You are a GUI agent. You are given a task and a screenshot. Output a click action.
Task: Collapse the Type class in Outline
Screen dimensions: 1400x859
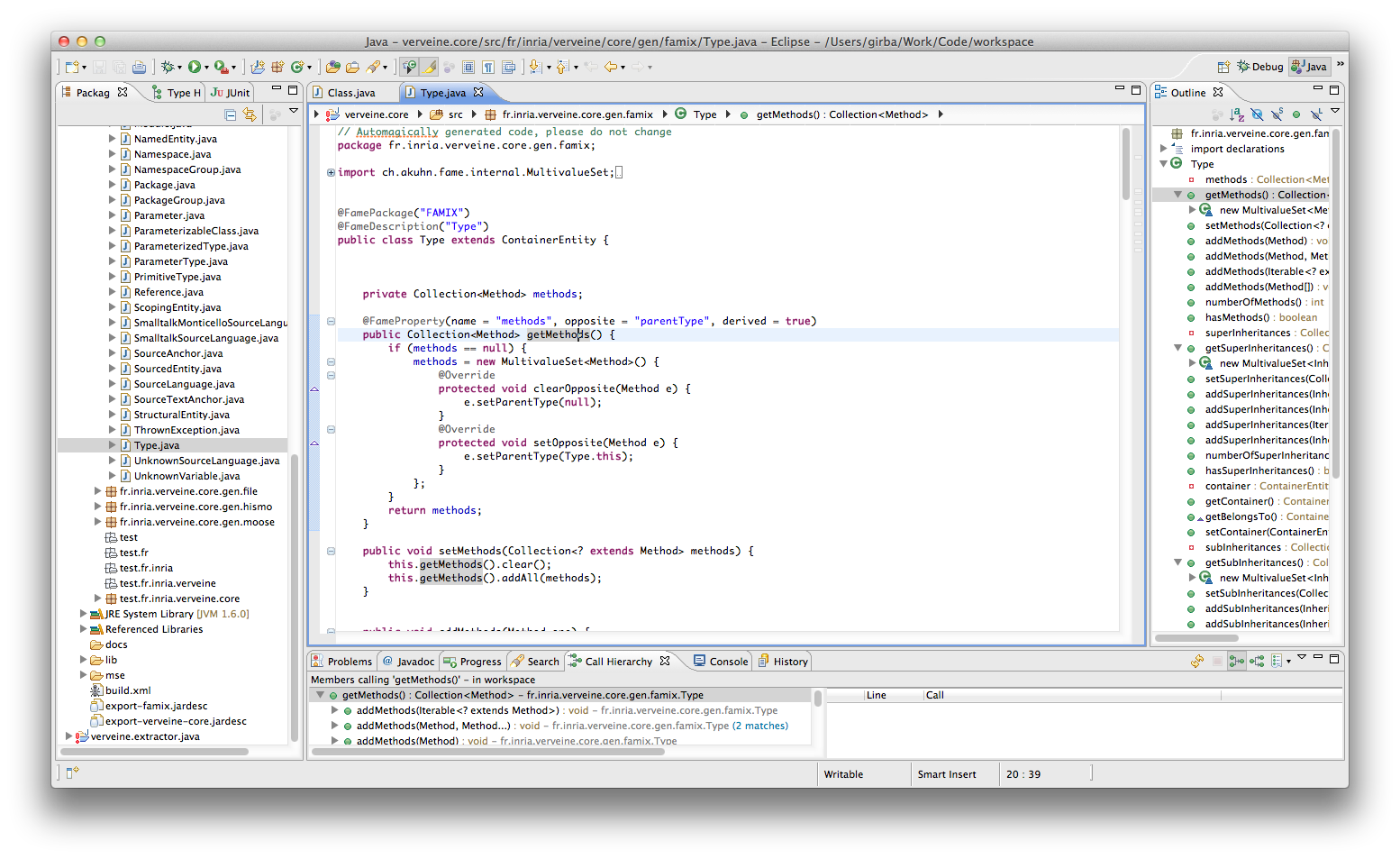[x=1163, y=164]
